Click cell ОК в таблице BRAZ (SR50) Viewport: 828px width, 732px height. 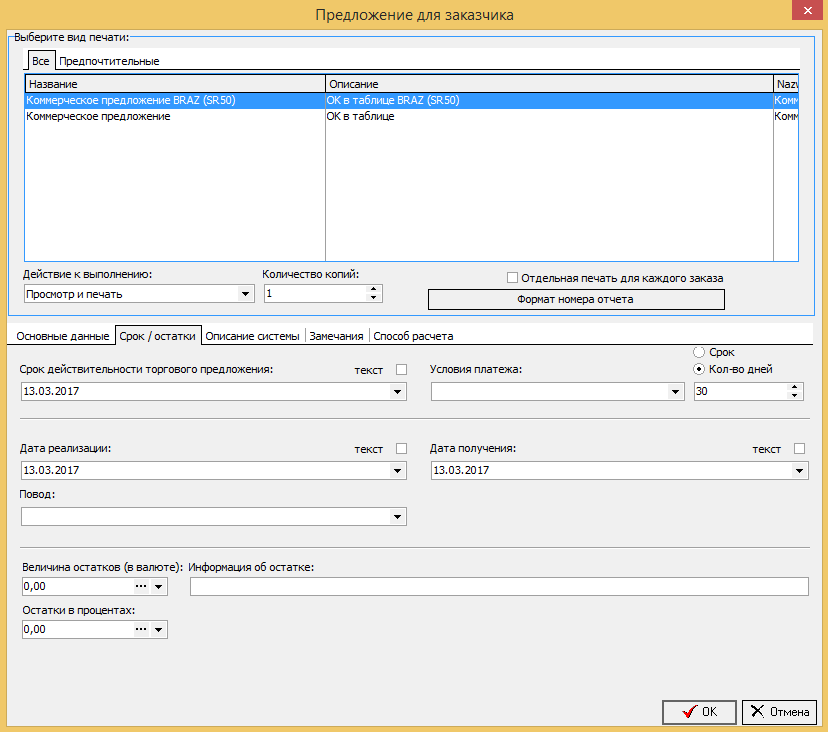coord(549,100)
